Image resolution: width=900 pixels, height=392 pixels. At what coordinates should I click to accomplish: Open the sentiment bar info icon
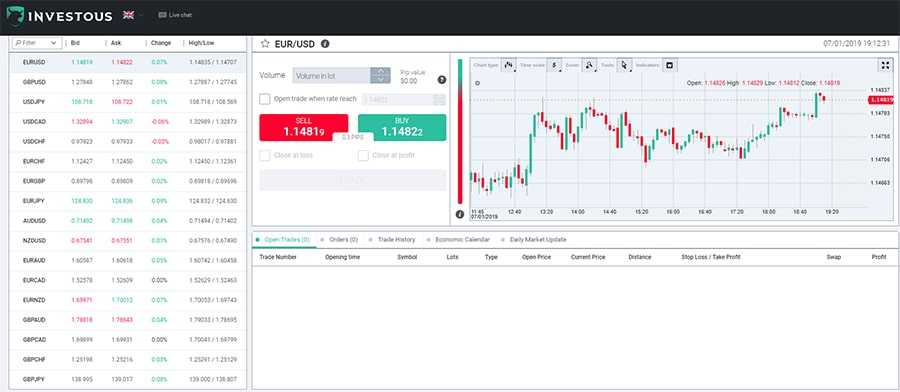coord(460,215)
